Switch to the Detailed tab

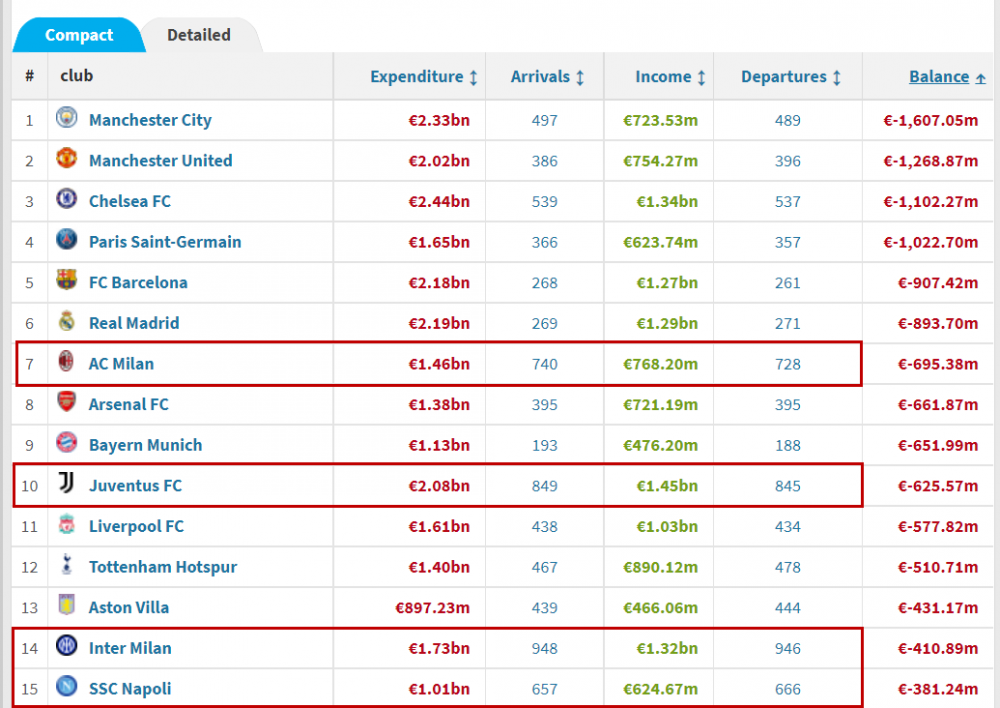(x=199, y=35)
